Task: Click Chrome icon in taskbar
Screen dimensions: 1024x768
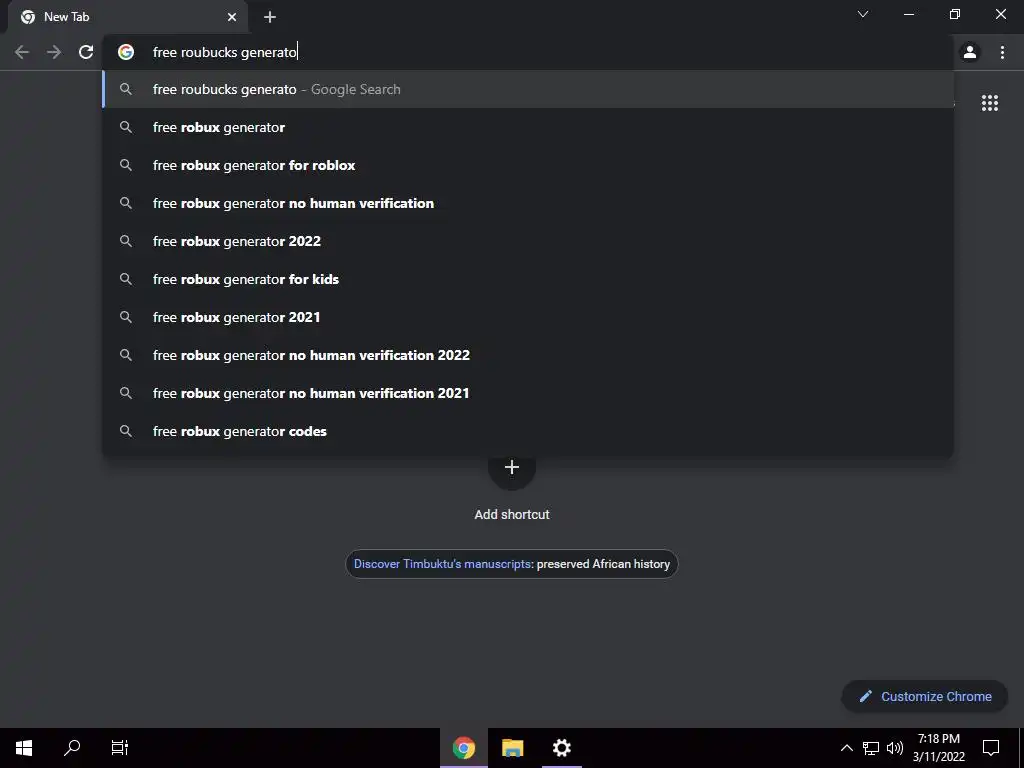Action: pyautogui.click(x=464, y=748)
